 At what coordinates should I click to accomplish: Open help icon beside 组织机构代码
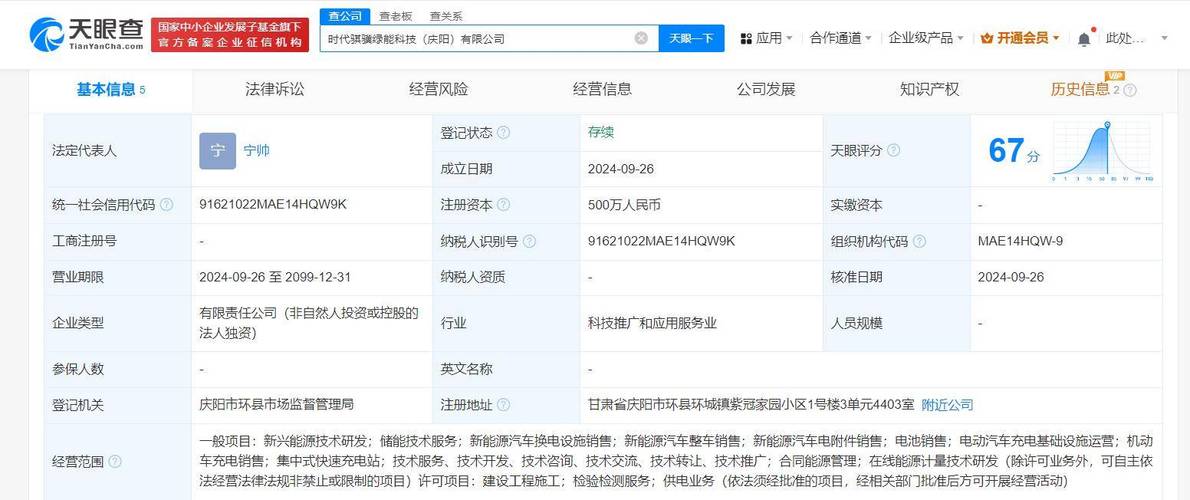pyautogui.click(x=919, y=241)
